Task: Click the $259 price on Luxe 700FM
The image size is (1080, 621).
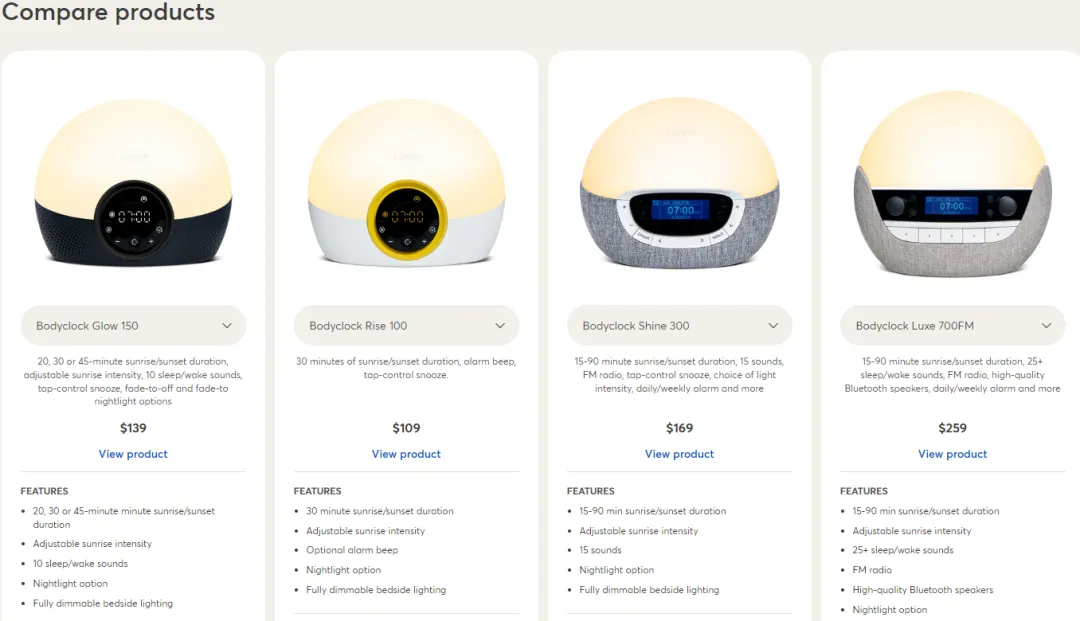Action: coord(952,428)
